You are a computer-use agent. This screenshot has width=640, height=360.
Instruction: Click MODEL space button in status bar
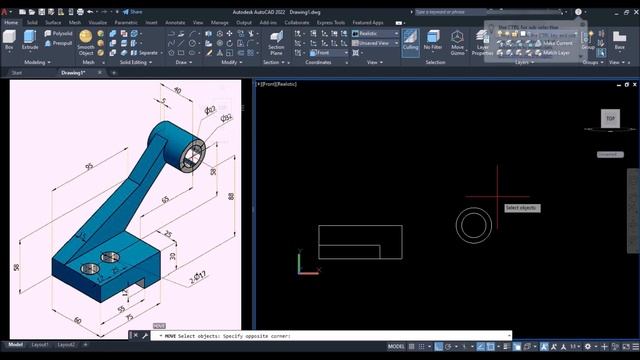point(396,347)
